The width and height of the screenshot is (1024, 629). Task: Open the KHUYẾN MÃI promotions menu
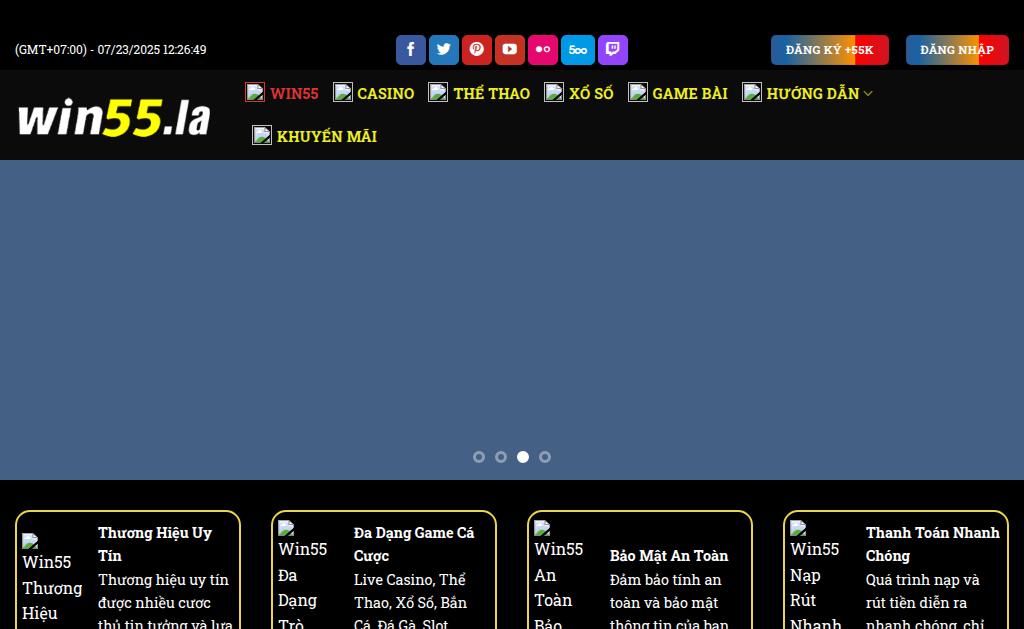point(327,136)
